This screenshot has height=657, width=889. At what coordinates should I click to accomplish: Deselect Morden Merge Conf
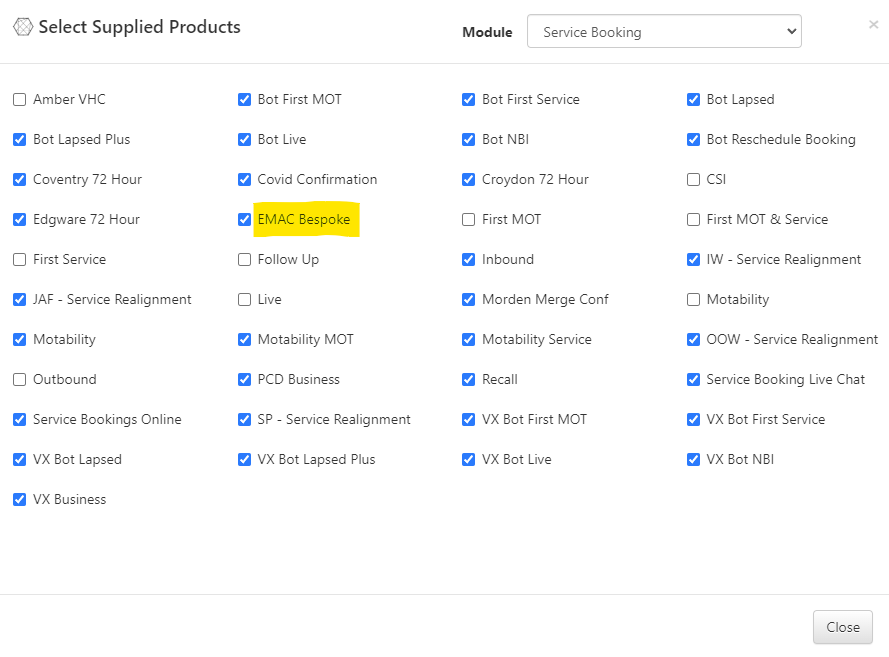coord(468,299)
